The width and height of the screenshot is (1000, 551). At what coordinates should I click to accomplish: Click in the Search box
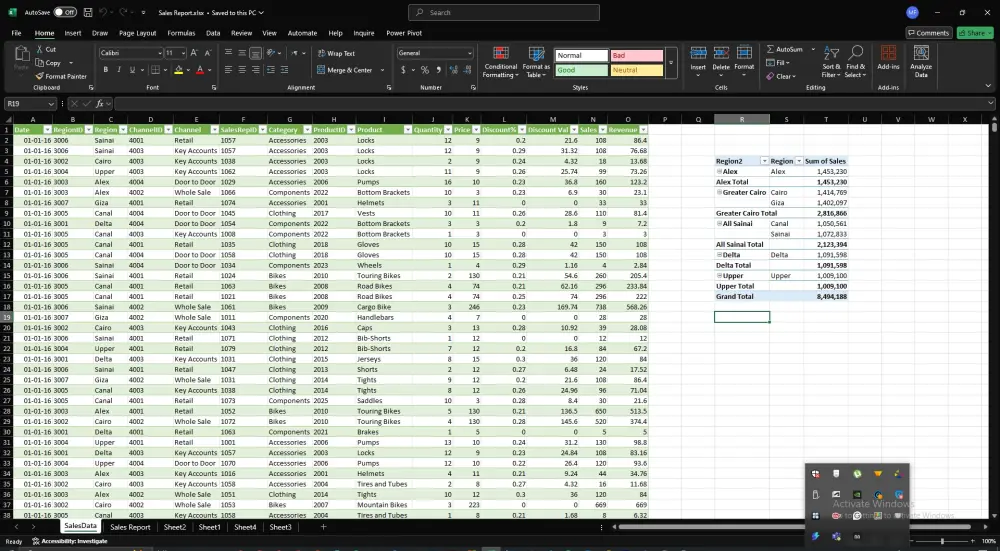504,12
